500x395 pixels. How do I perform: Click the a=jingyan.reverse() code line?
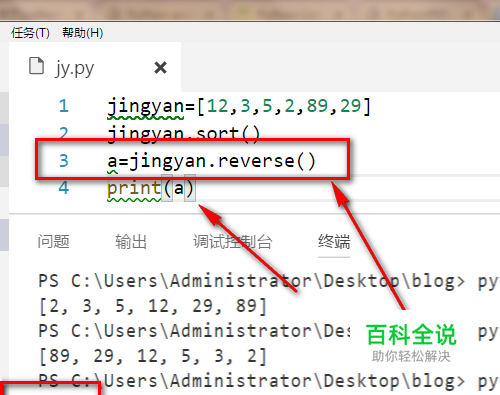pyautogui.click(x=211, y=161)
